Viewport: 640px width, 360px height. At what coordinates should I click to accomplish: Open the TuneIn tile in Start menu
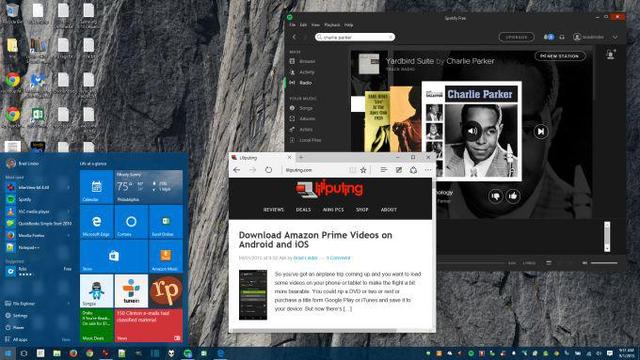tap(131, 291)
